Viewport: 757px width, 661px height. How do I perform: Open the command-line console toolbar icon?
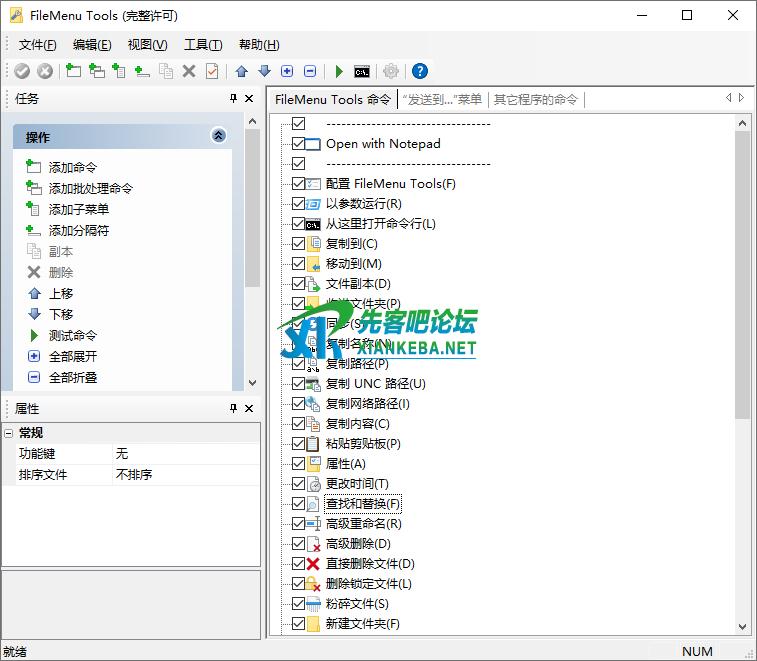pos(362,71)
